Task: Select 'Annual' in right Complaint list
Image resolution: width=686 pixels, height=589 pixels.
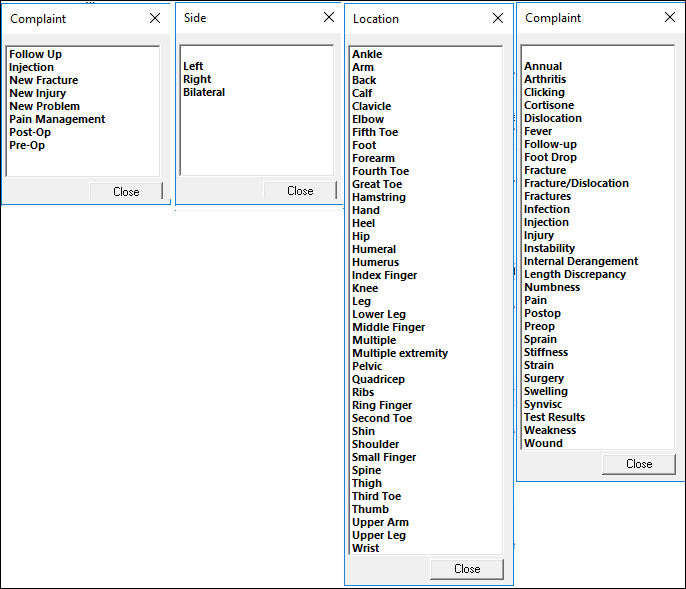Action: tap(543, 66)
